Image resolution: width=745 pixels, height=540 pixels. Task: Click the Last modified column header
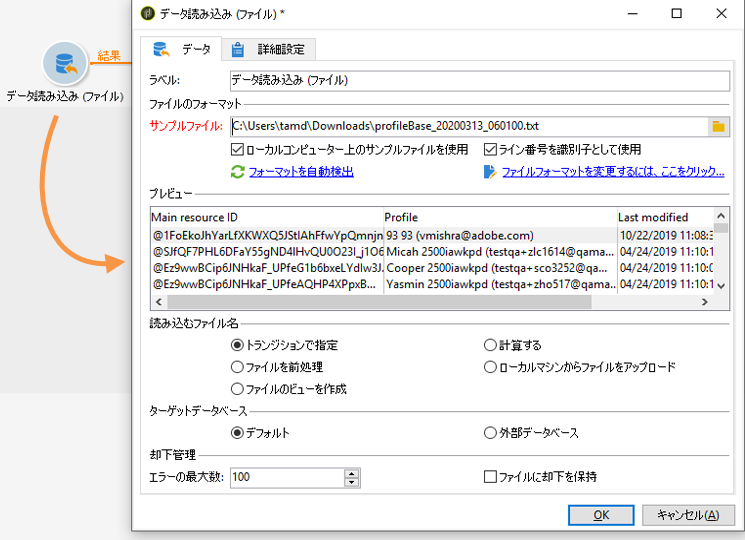coord(666,218)
